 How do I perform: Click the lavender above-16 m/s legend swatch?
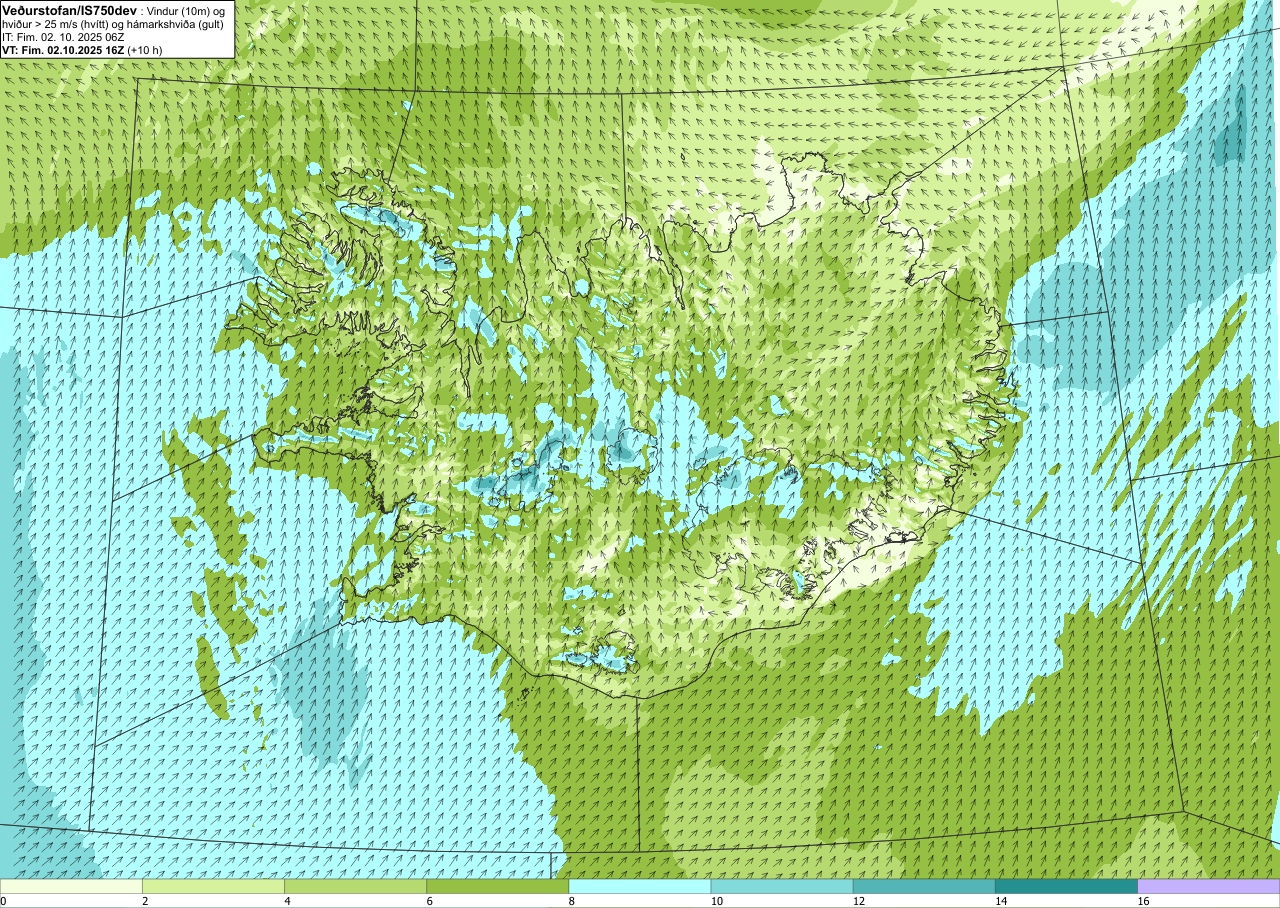pyautogui.click(x=1209, y=886)
